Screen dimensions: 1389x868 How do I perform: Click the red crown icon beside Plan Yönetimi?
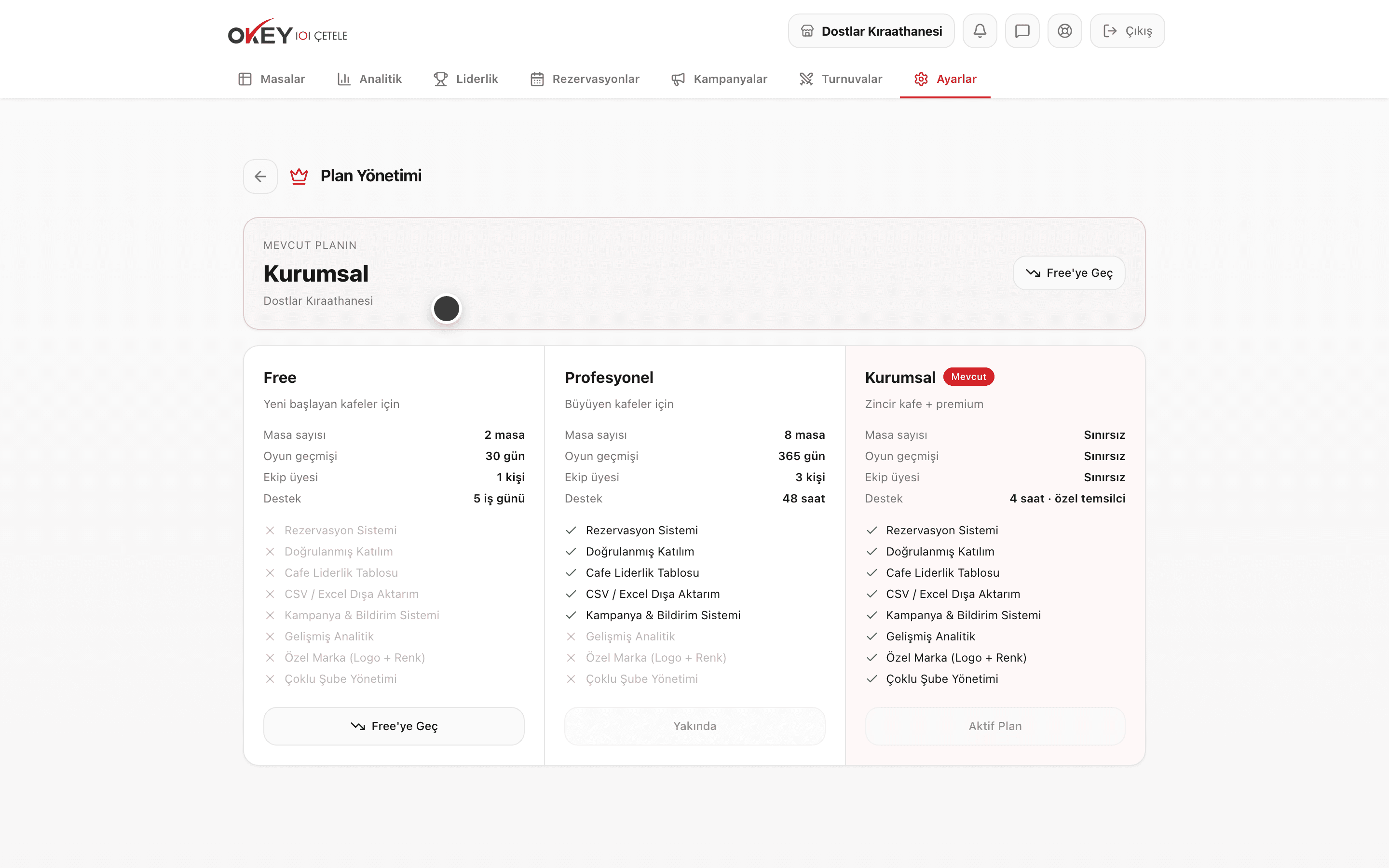(x=299, y=176)
